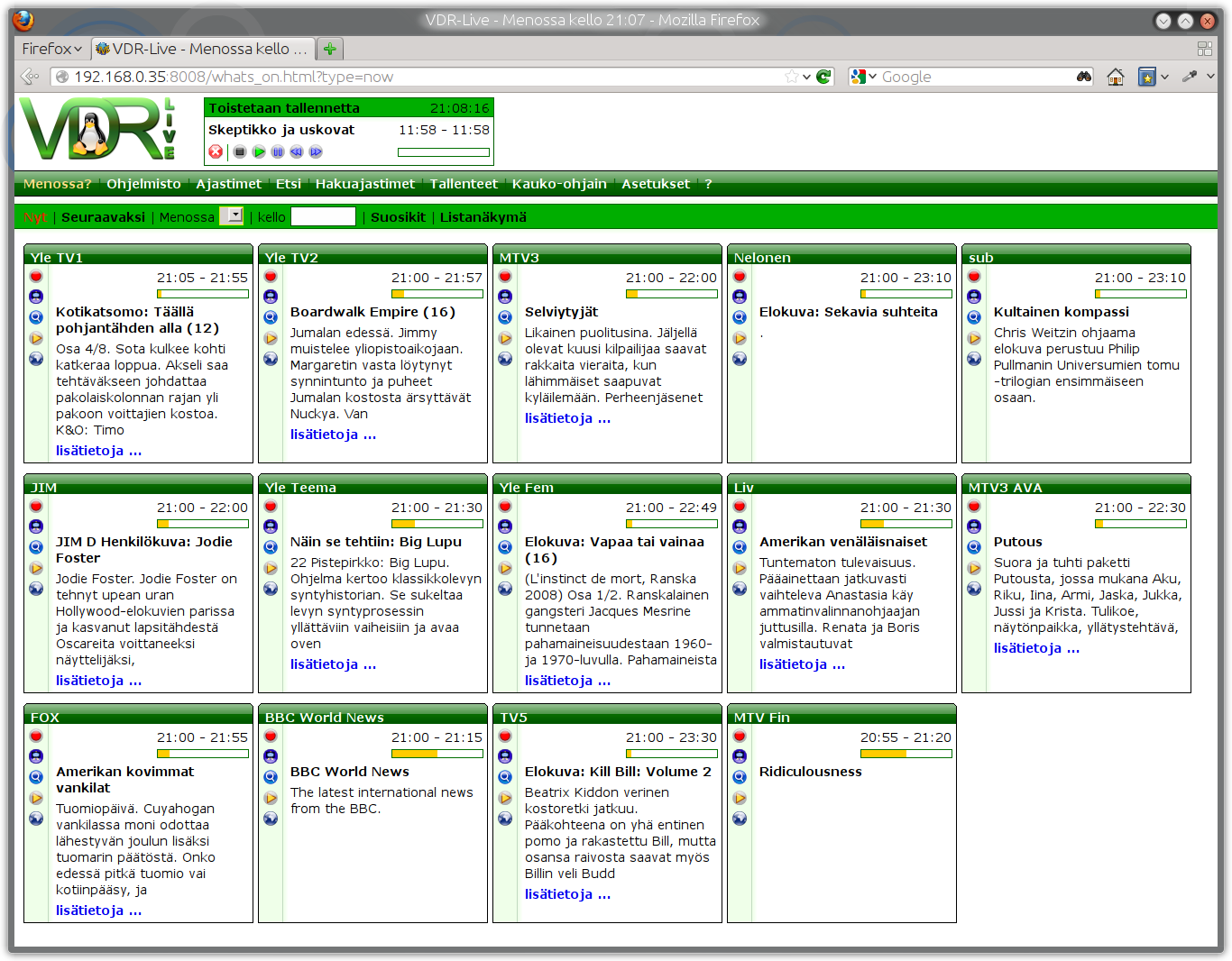Create search timer for Boardwalk Empire
Screen dimensions: 1232x961
coord(271,297)
